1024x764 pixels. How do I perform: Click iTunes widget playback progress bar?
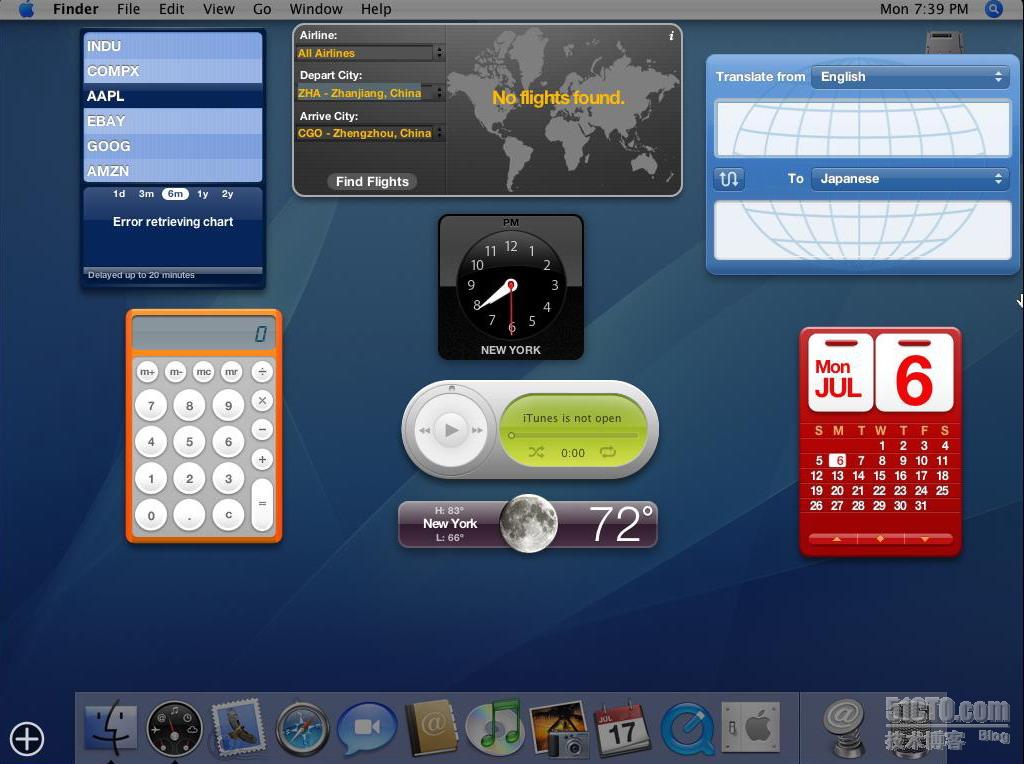click(x=573, y=435)
